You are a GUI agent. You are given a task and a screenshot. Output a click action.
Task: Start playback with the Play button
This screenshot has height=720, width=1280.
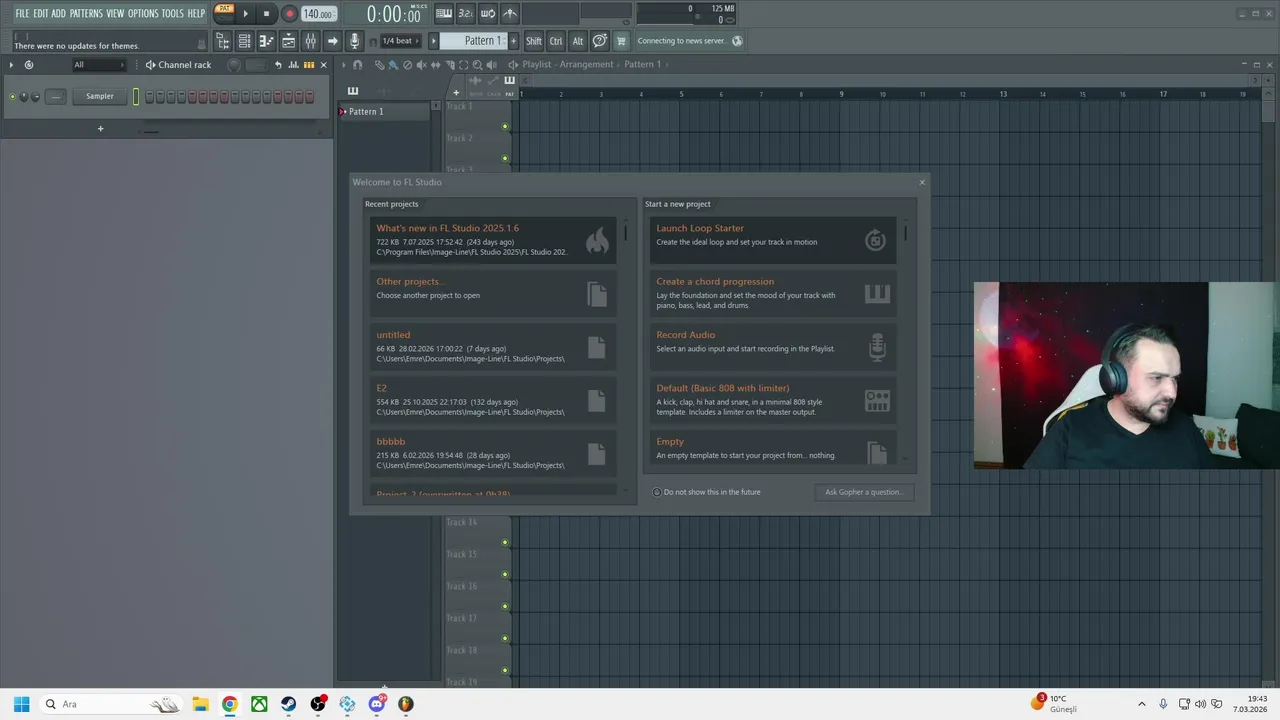coord(245,14)
